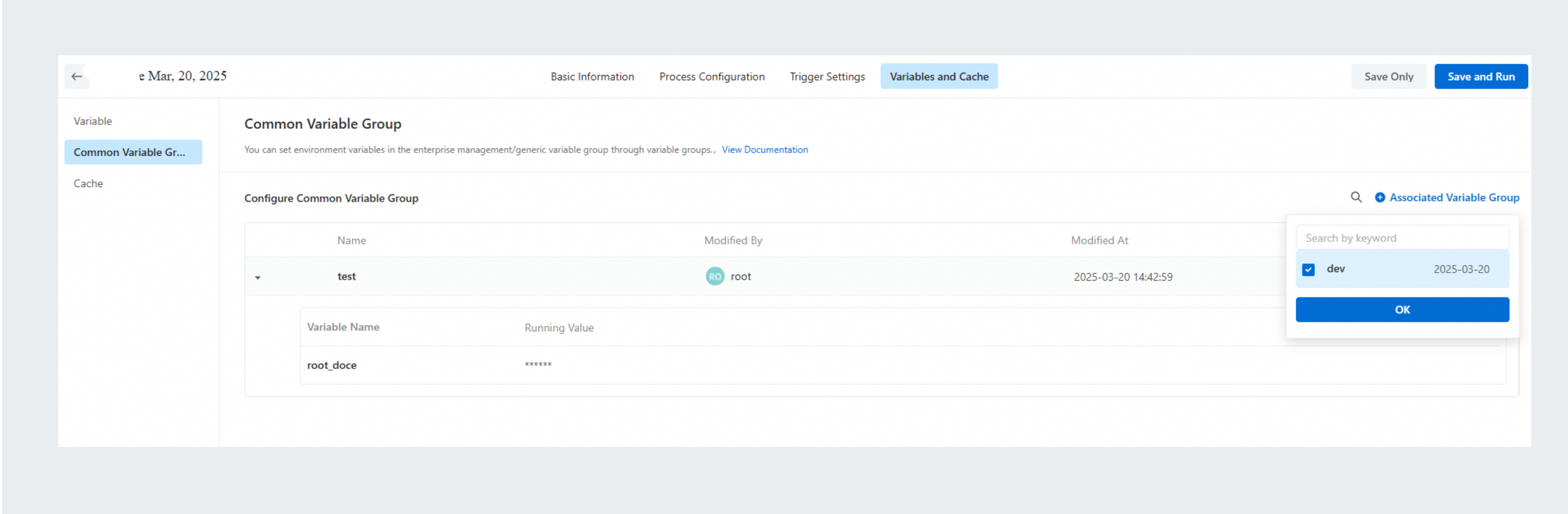
Task: Click the Modified By column header
Action: pyautogui.click(x=733, y=240)
